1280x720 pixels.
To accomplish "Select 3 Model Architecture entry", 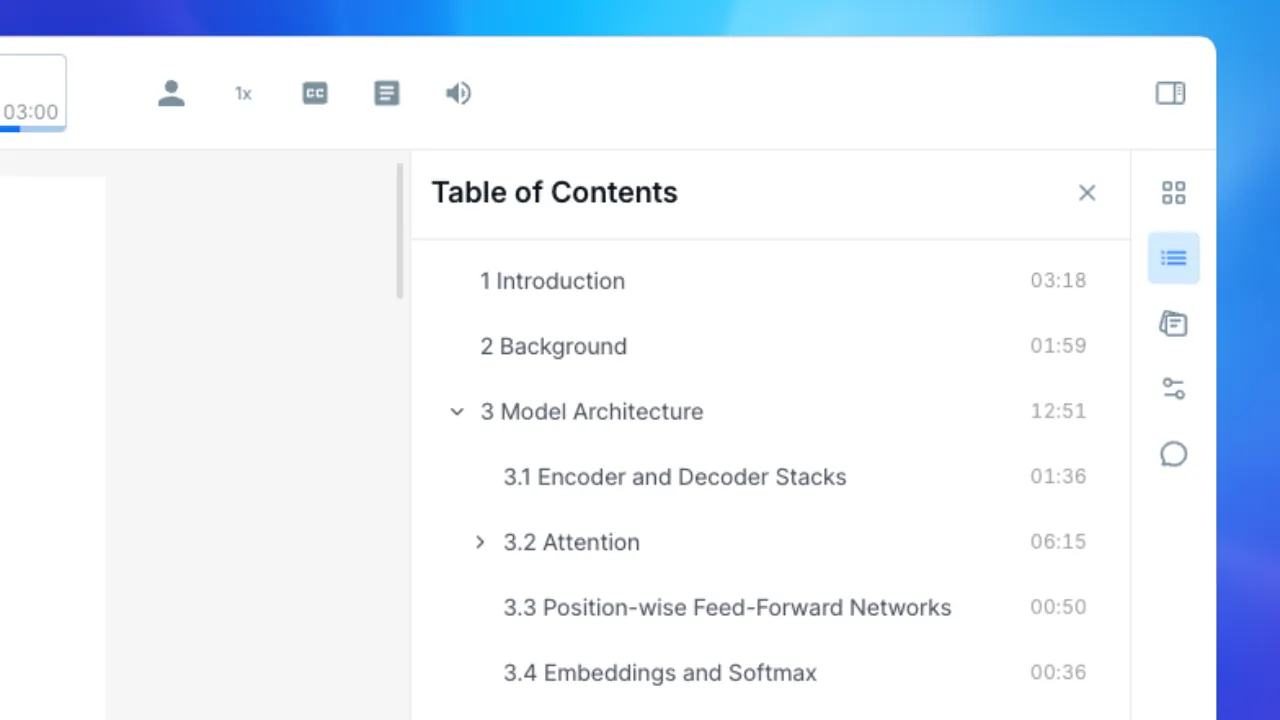I will (592, 411).
